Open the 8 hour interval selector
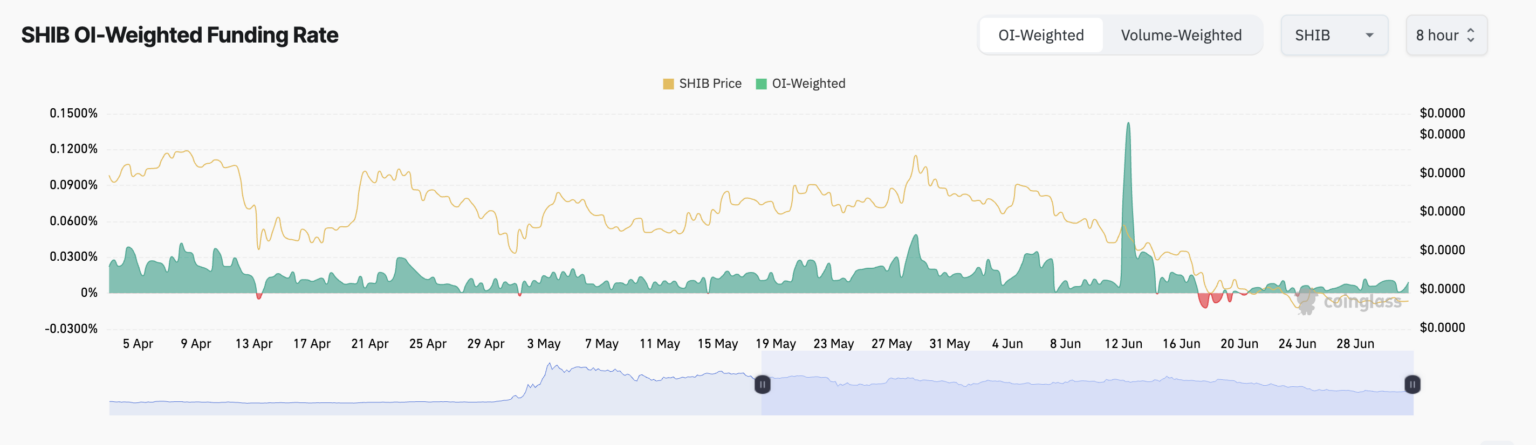Image resolution: width=1536 pixels, height=445 pixels. 1446,35
